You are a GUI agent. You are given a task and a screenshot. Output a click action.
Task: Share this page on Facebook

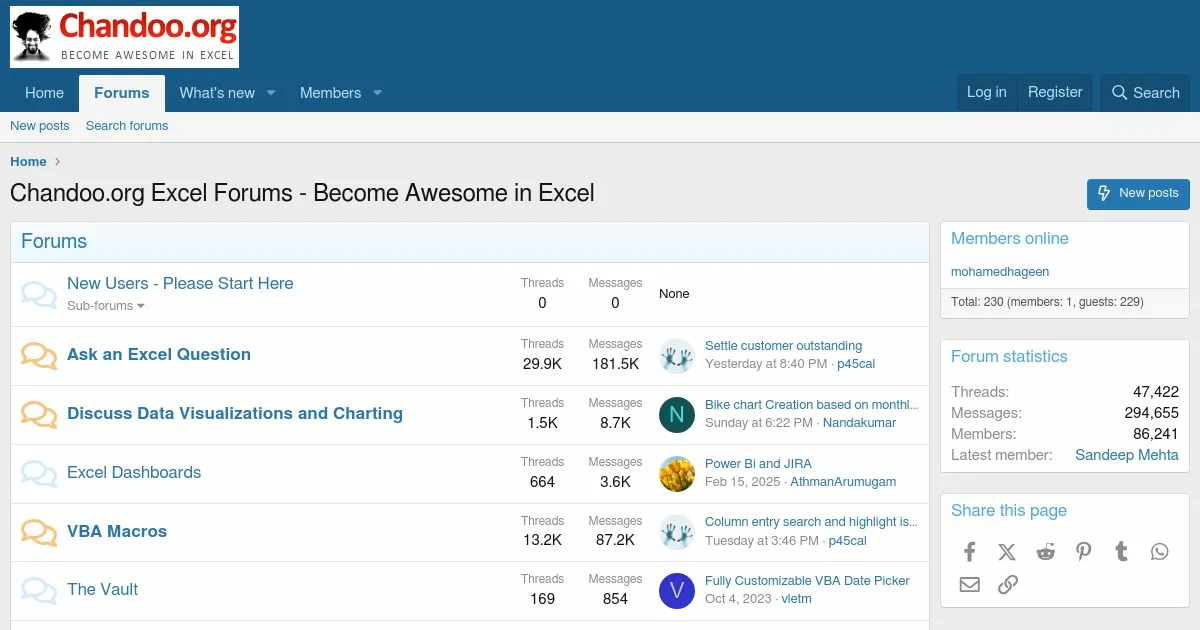pos(969,552)
